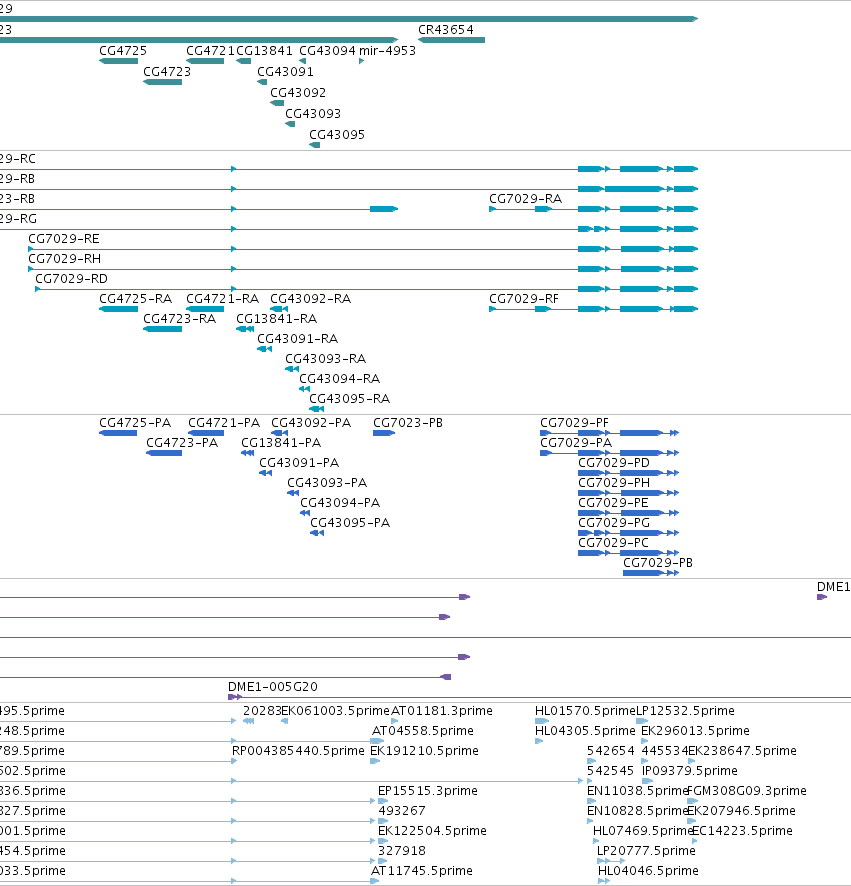Click the IP09379.5prime EST label
Viewport: 851px width, 886px height.
point(689,771)
